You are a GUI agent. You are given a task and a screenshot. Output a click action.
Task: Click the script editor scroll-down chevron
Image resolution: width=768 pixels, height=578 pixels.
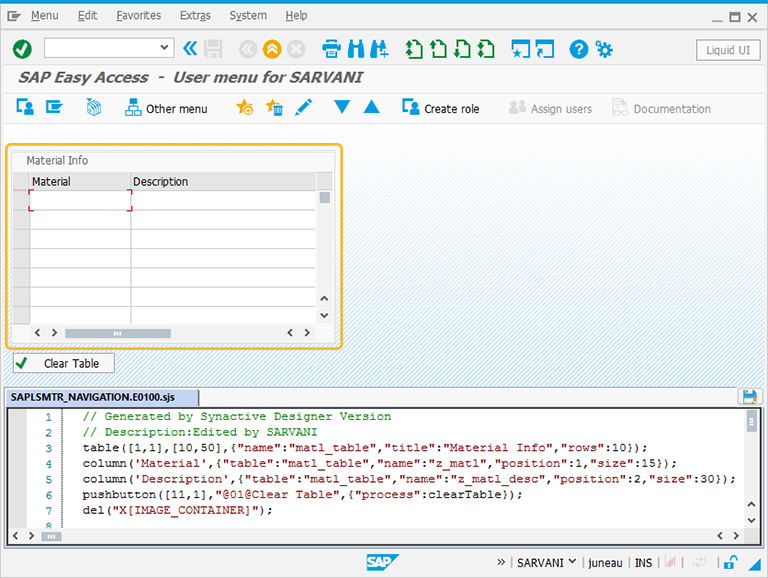[x=751, y=520]
